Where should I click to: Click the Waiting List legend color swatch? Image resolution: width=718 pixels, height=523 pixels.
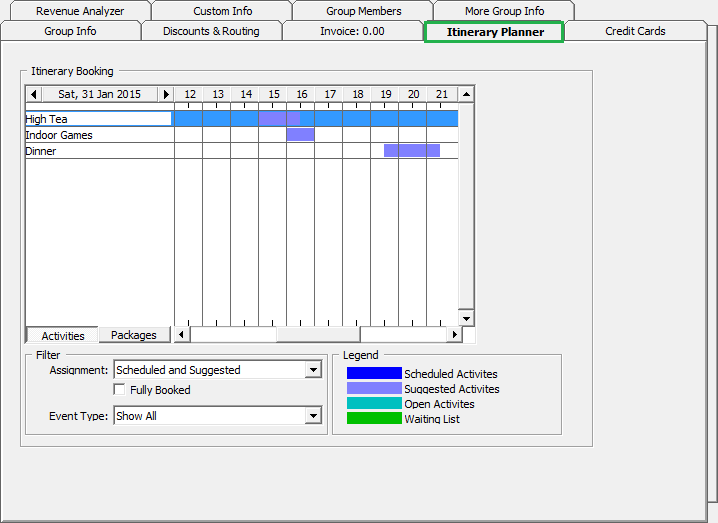pyautogui.click(x=374, y=418)
